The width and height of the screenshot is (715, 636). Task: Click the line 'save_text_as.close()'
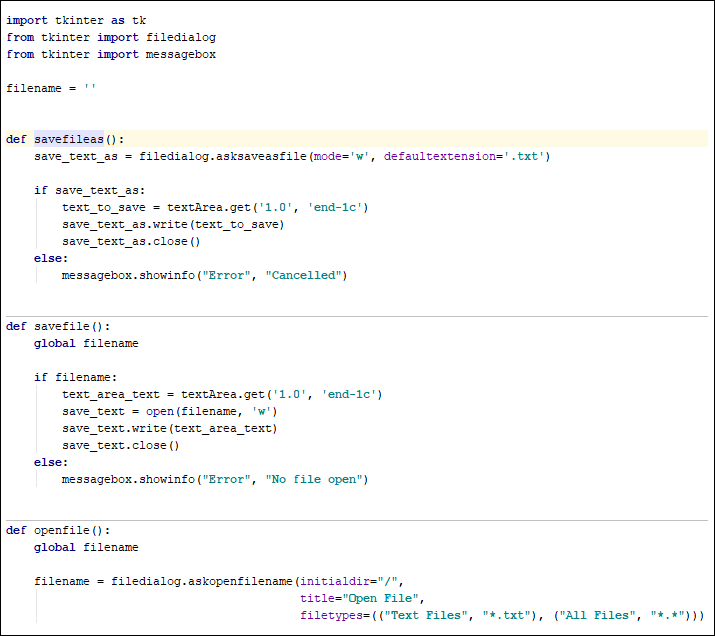tap(131, 241)
